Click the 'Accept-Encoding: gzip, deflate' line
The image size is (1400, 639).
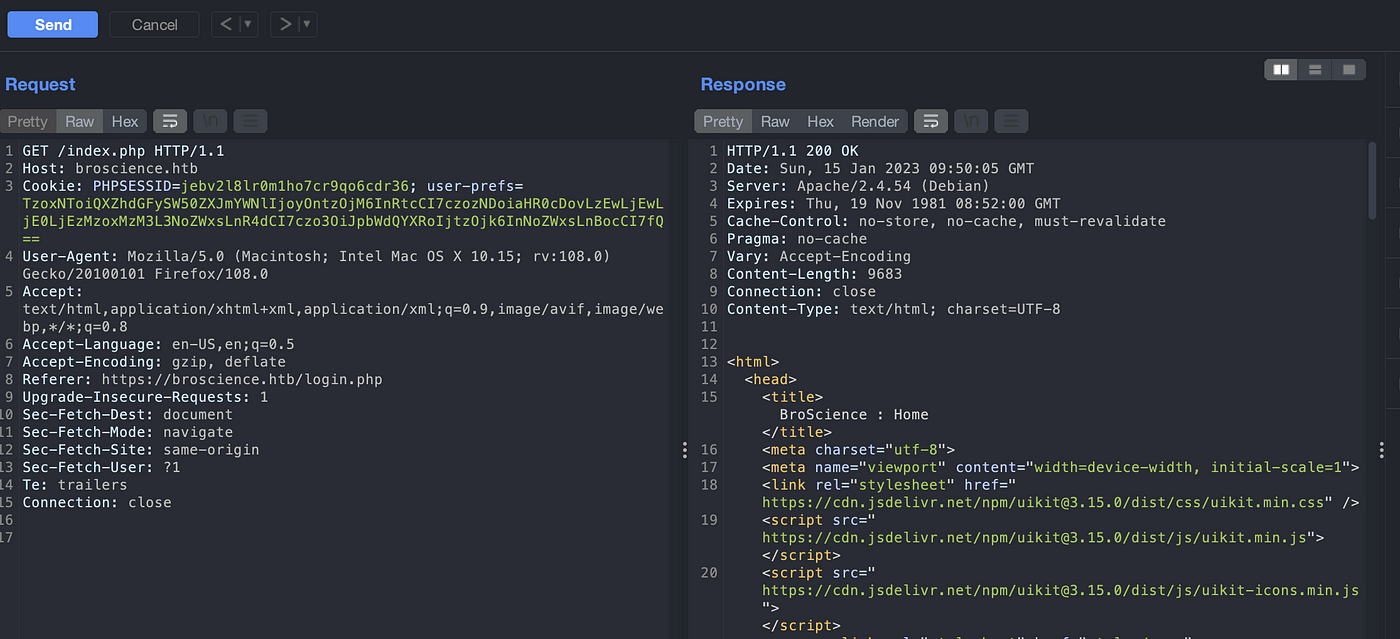154,362
